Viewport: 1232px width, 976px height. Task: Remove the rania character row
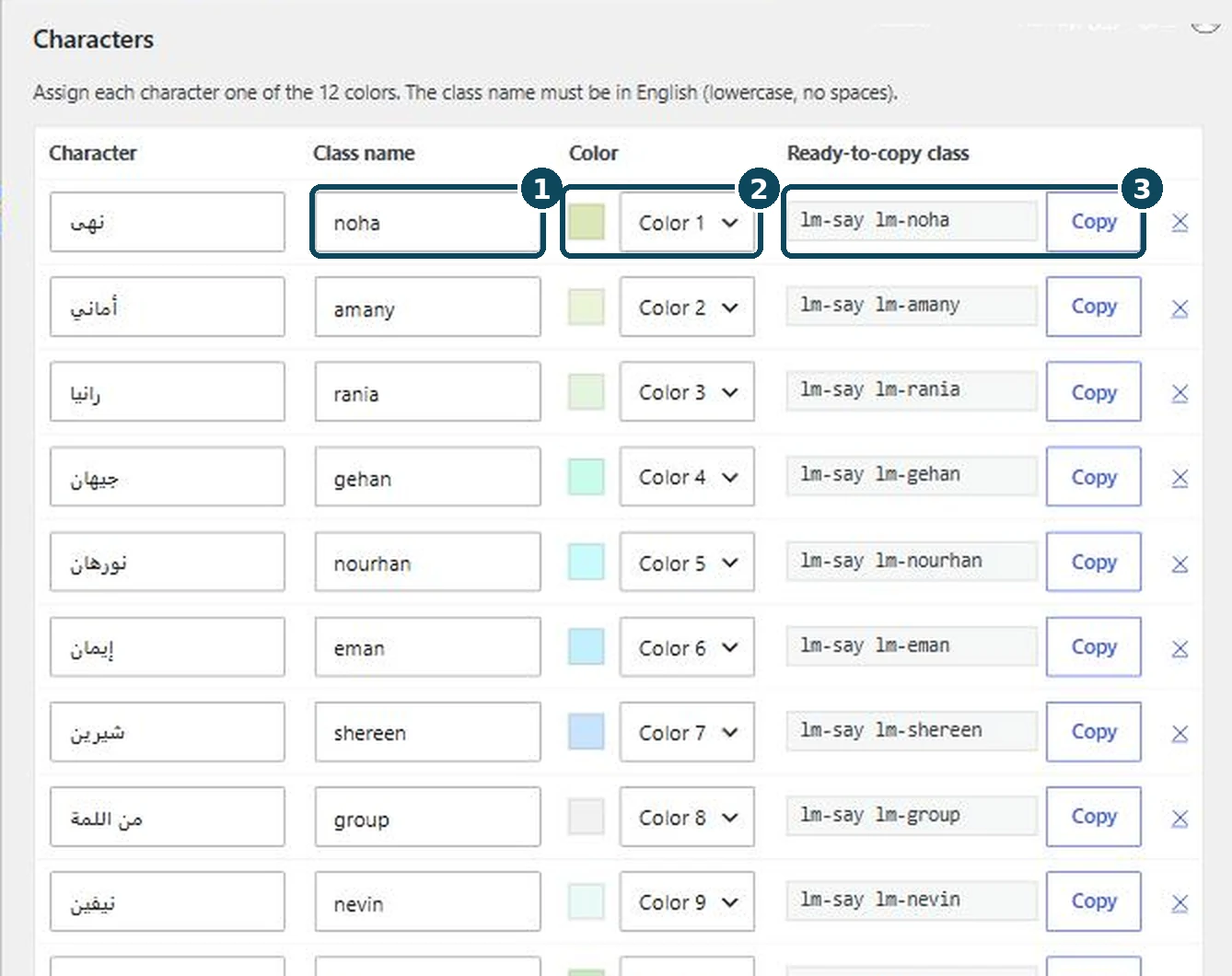[x=1180, y=393]
